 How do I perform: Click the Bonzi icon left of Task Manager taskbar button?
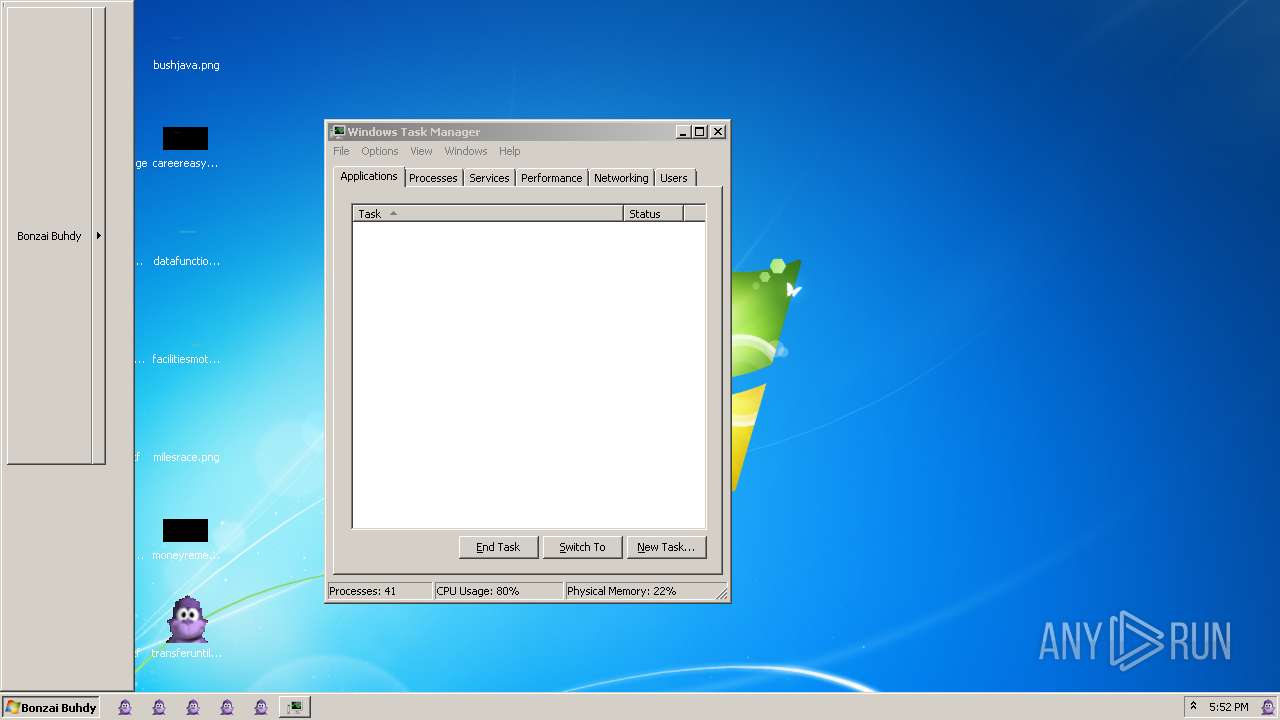[x=261, y=707]
